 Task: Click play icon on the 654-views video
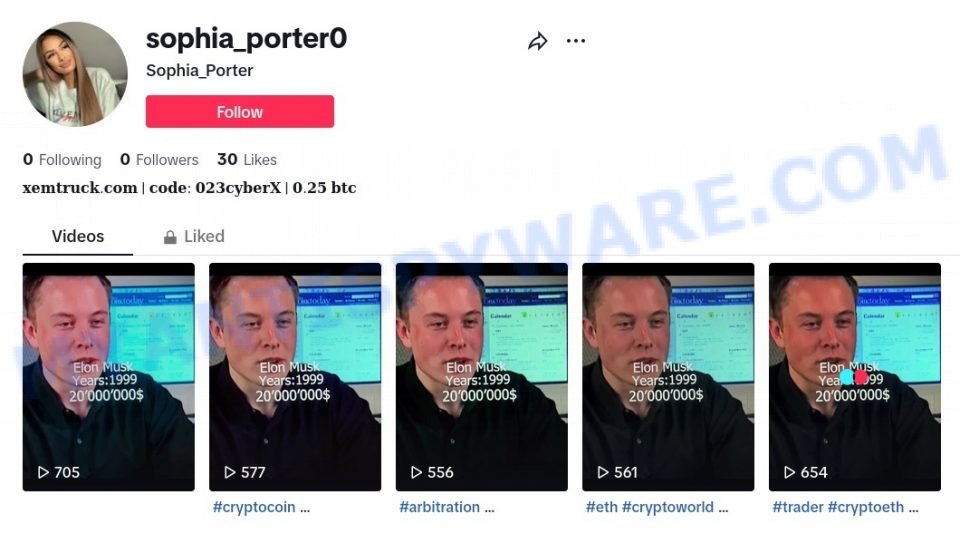pyautogui.click(x=790, y=472)
